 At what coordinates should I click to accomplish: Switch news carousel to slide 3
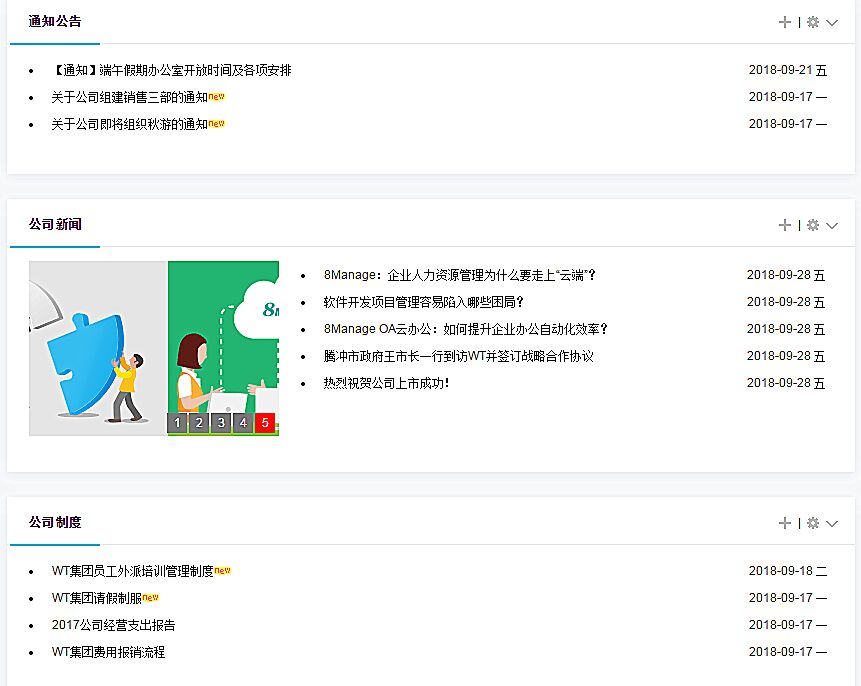[x=221, y=423]
